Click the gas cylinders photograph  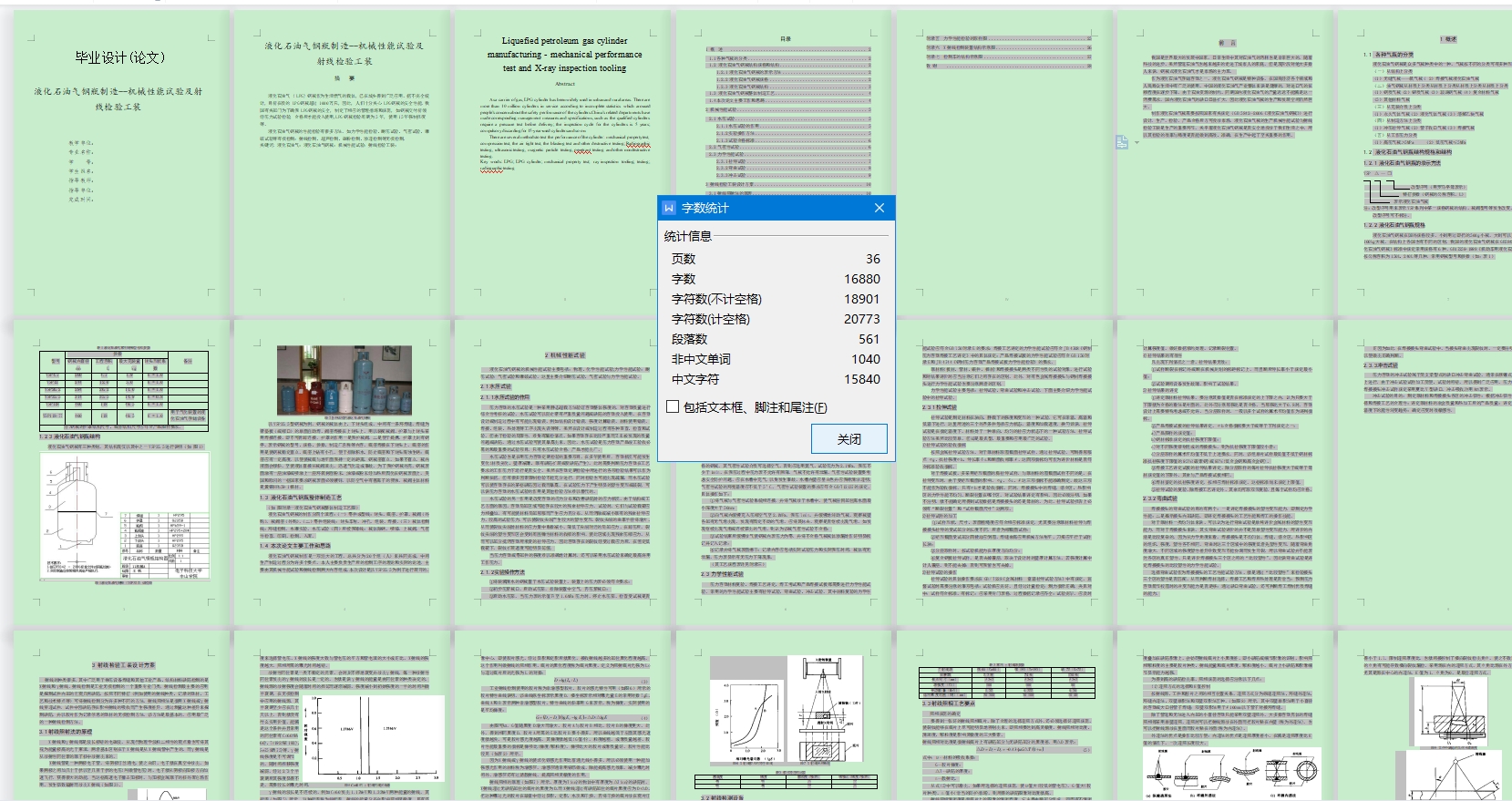click(344, 381)
